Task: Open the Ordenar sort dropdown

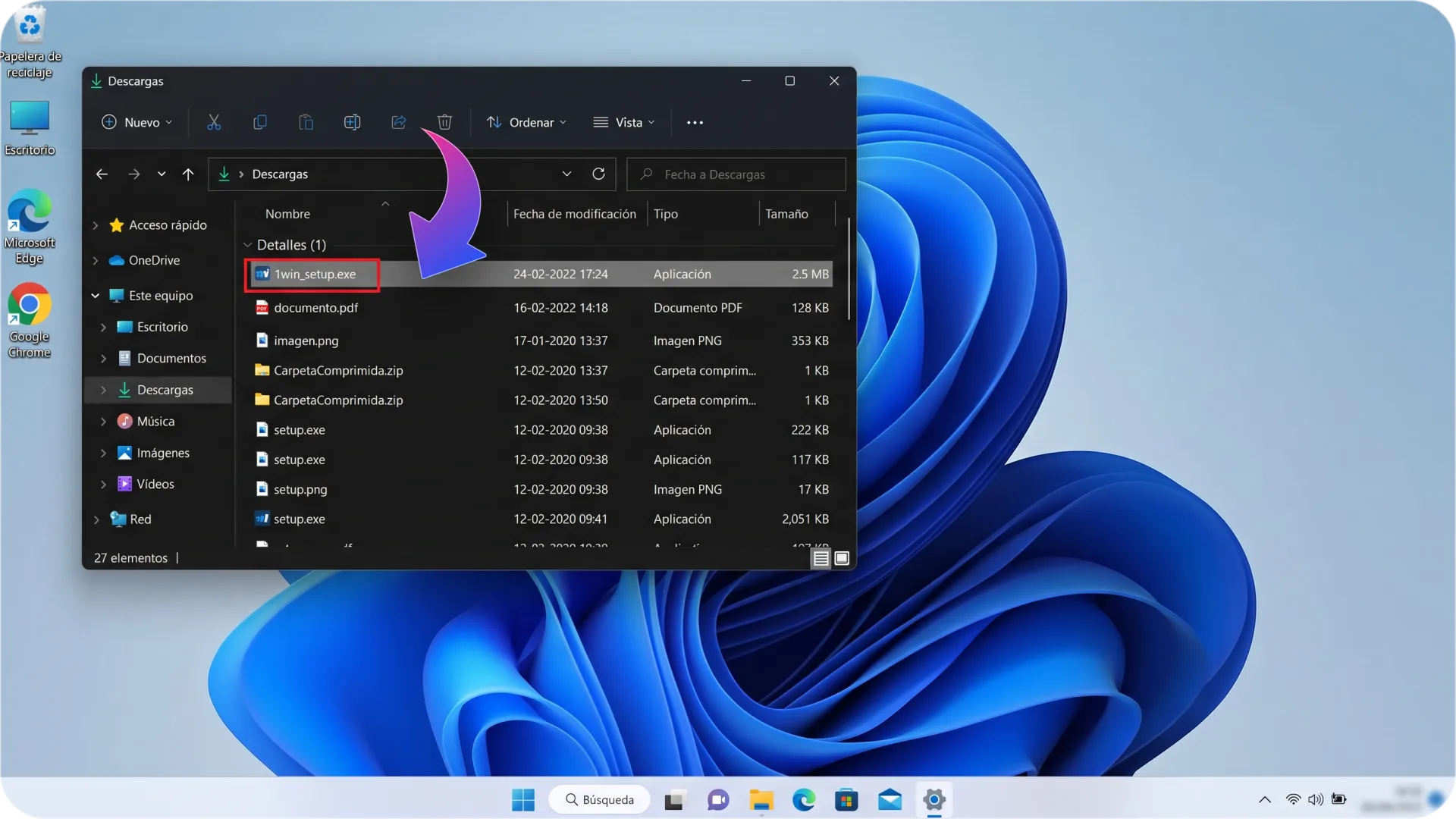Action: 526,122
